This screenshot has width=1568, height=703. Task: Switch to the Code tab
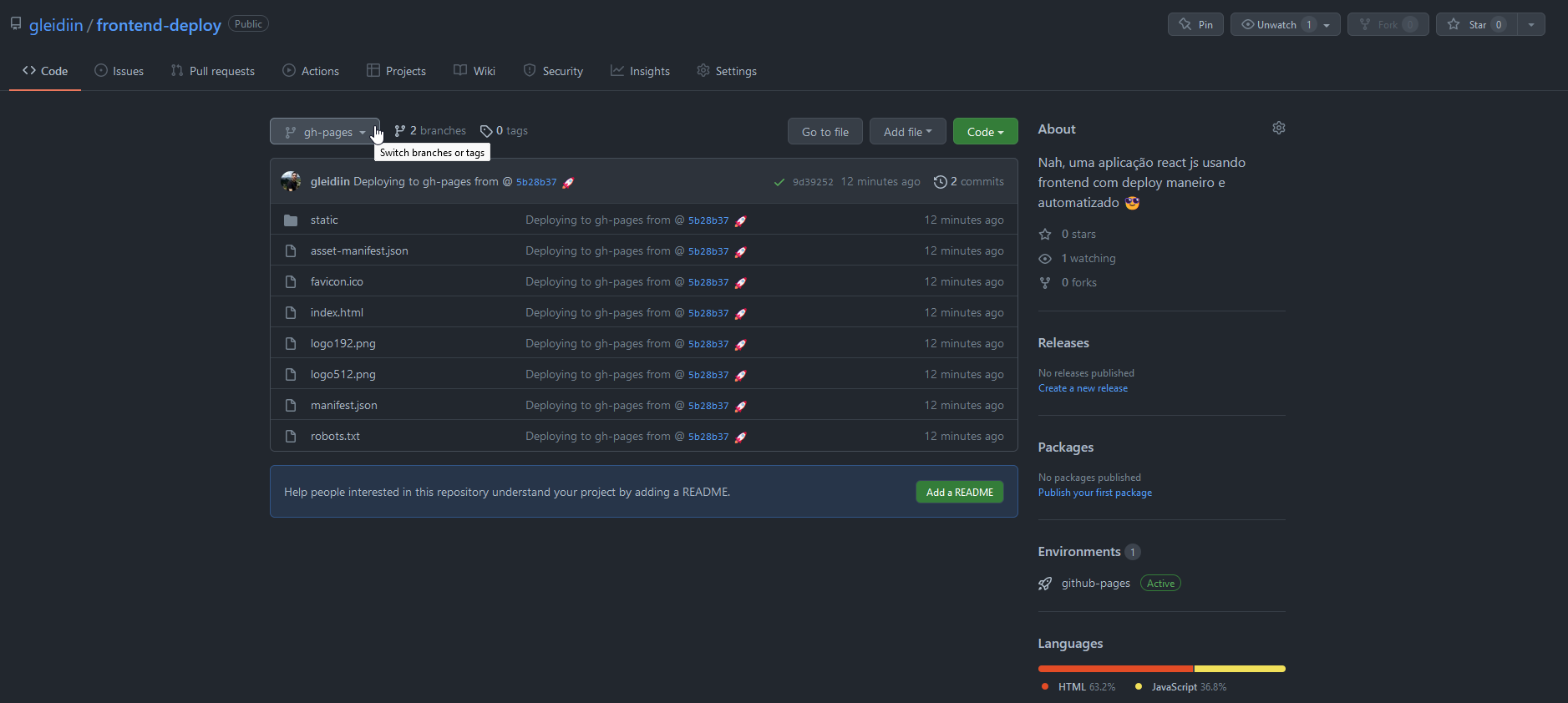coord(45,71)
